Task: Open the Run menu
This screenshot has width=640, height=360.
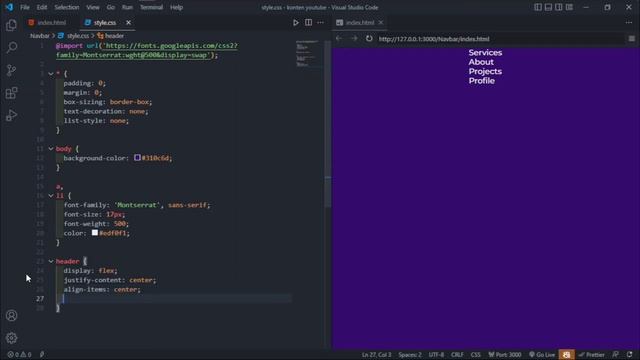Action: click(x=127, y=7)
